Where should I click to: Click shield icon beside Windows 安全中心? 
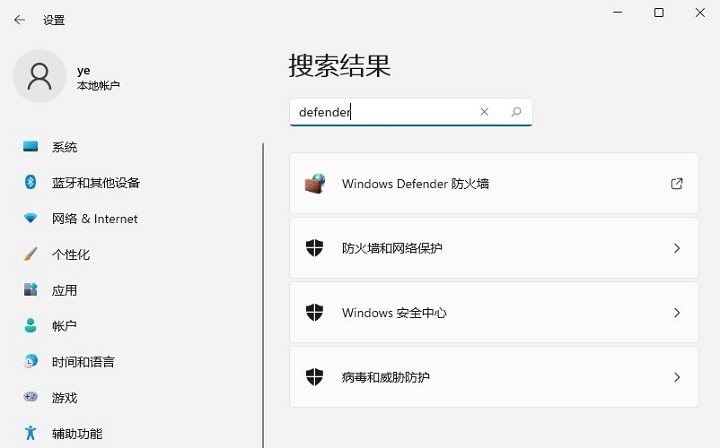point(315,313)
